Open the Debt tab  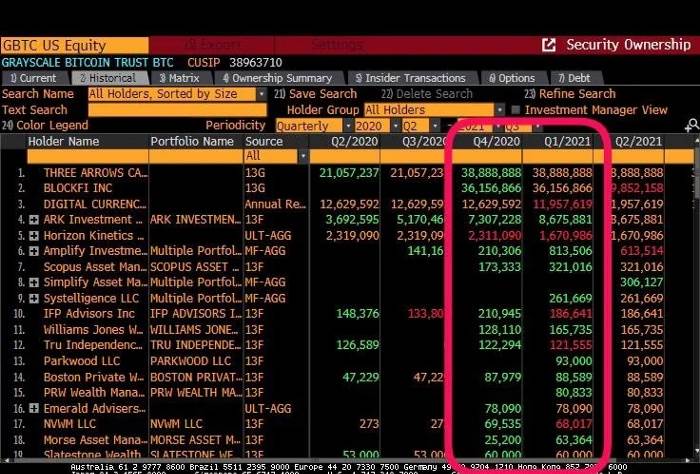coord(575,78)
